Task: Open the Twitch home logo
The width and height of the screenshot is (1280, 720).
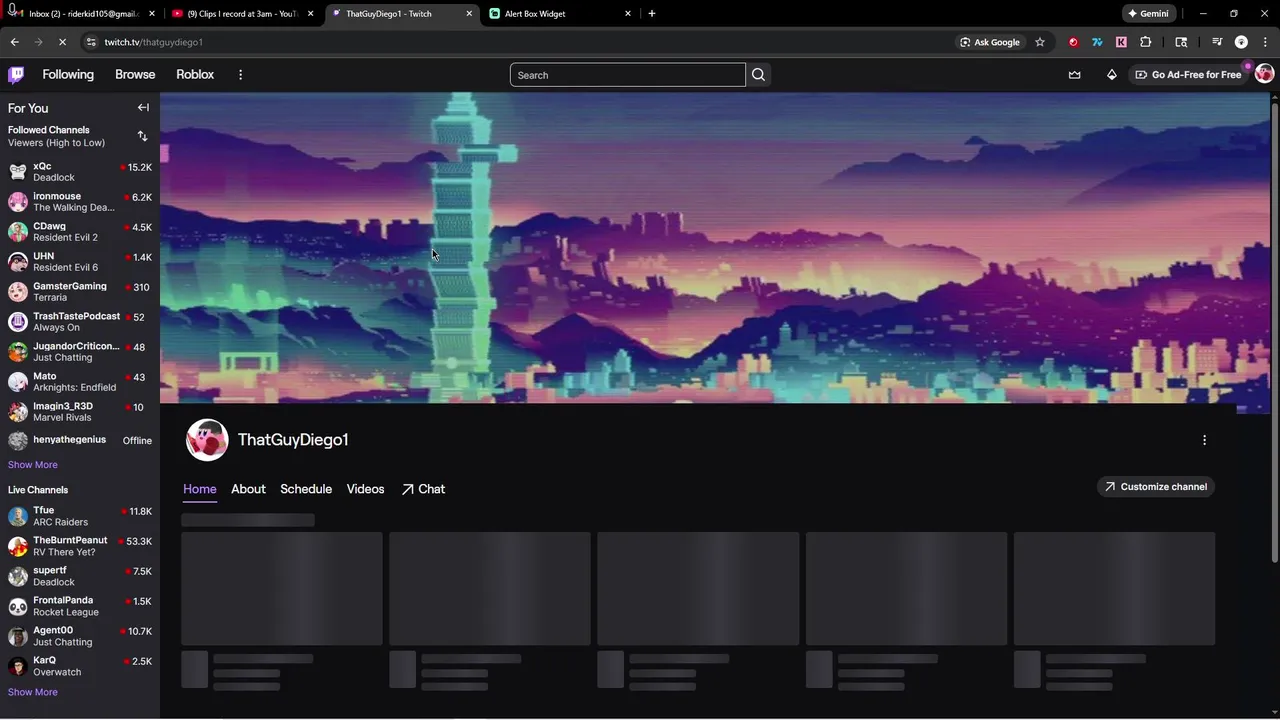Action: coord(16,75)
